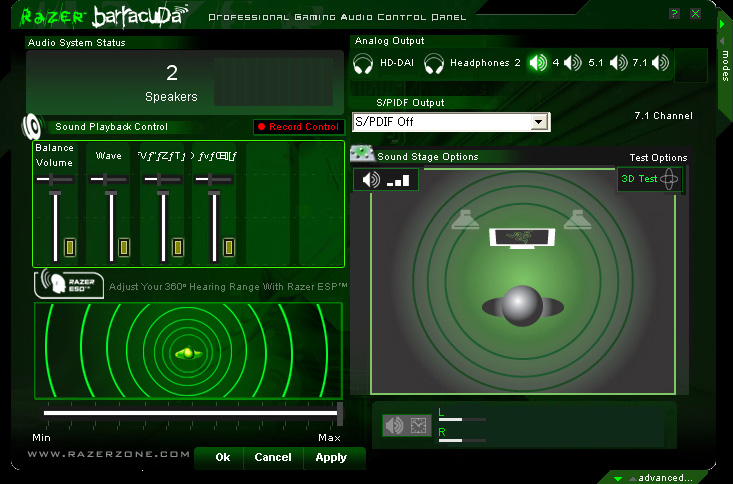Switch to Record Control

[x=299, y=127]
